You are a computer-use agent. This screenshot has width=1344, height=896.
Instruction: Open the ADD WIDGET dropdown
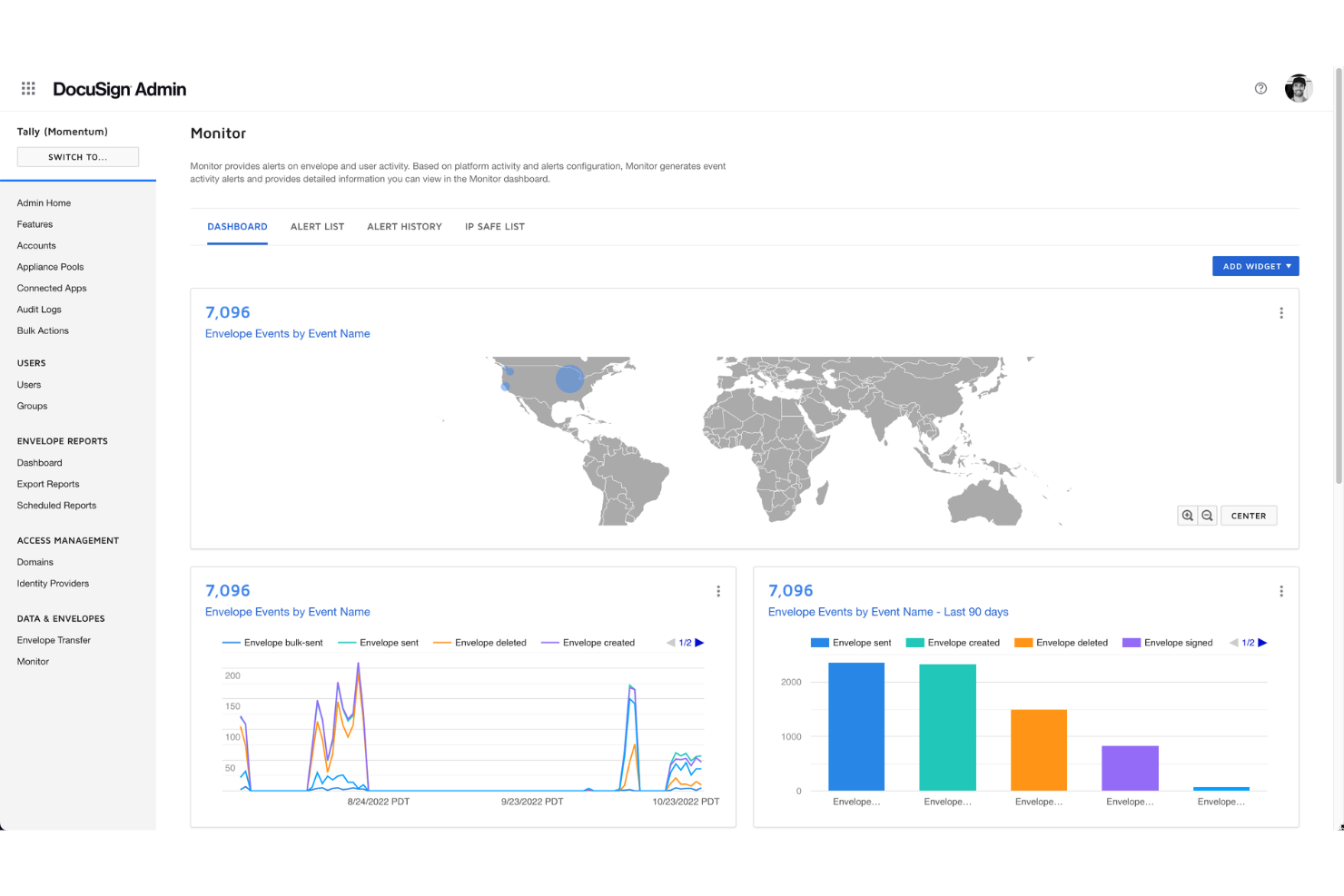pos(1255,265)
